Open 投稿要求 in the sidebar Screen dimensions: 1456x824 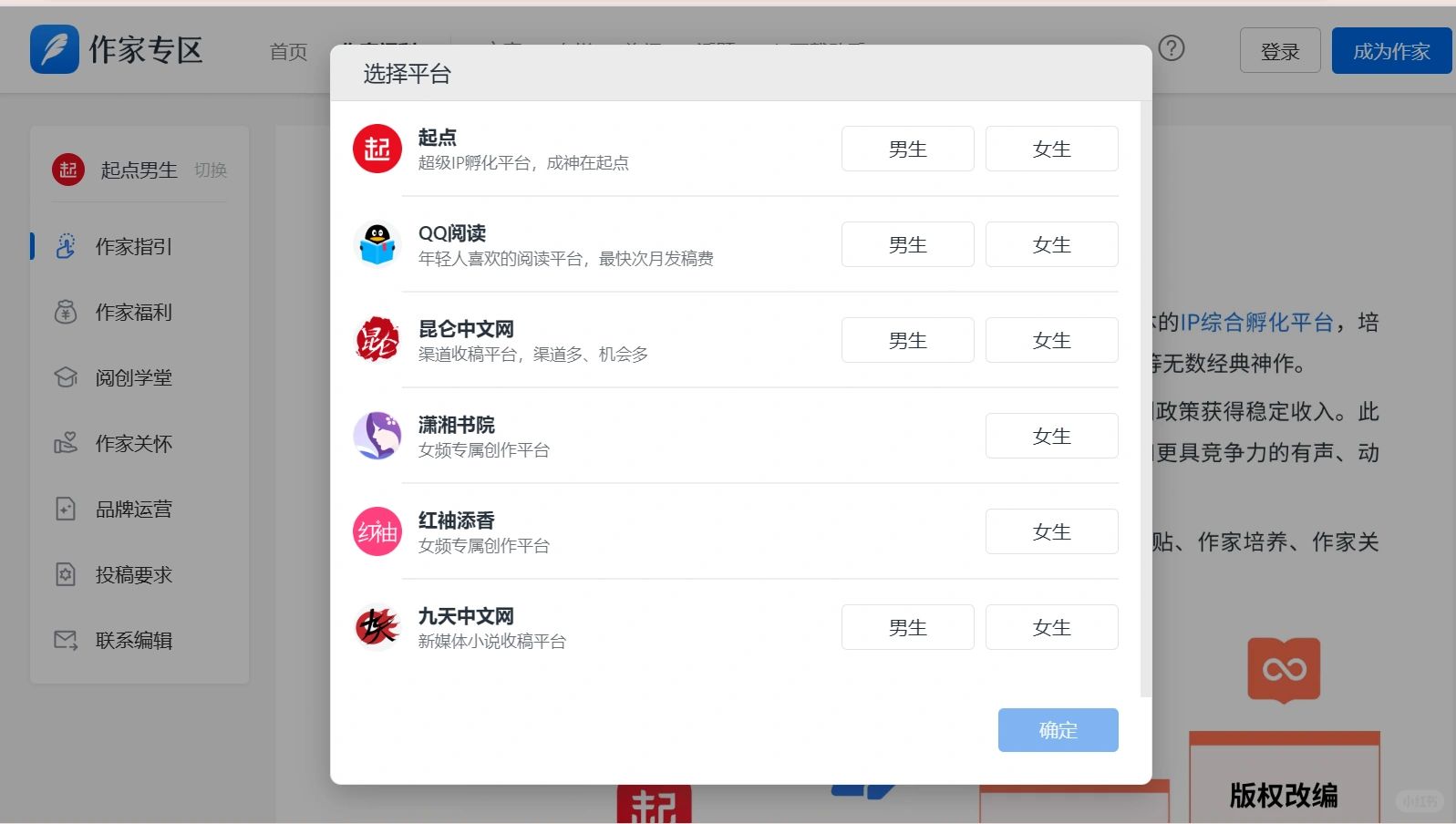133,574
